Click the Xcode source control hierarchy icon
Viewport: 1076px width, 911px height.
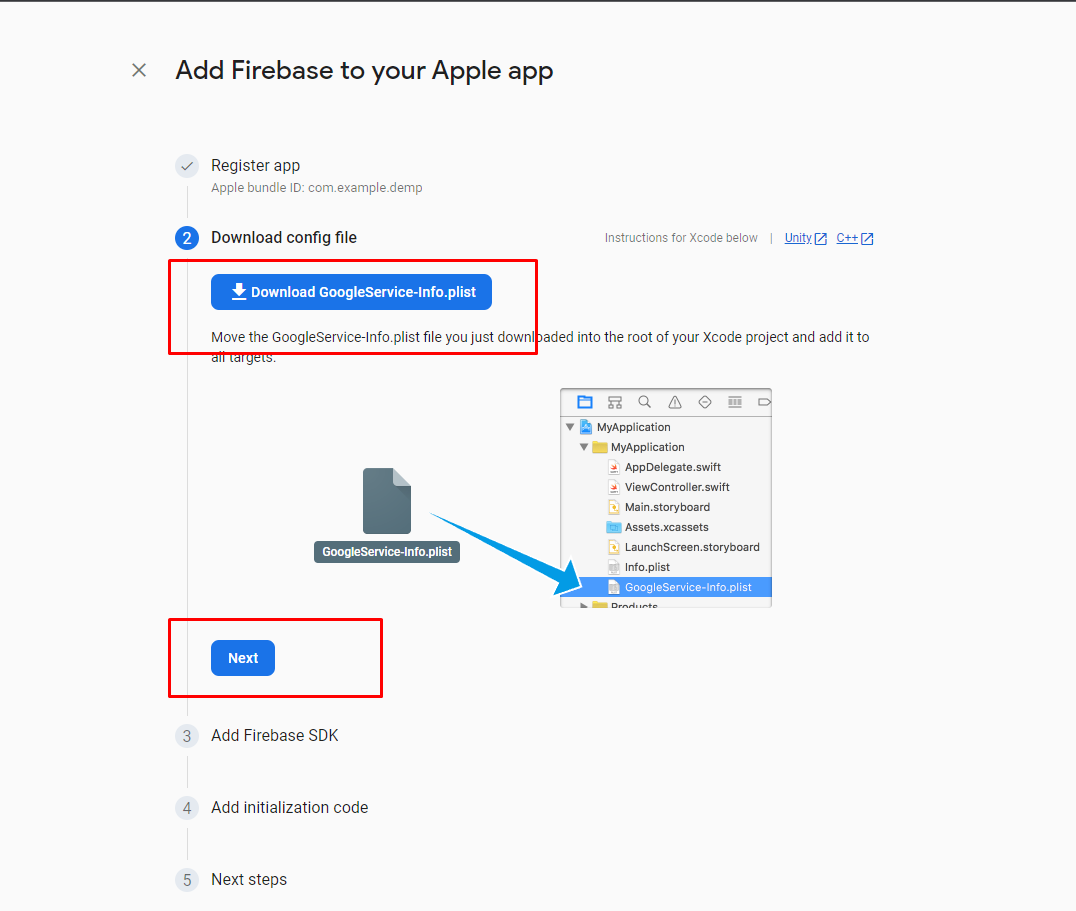click(x=615, y=402)
